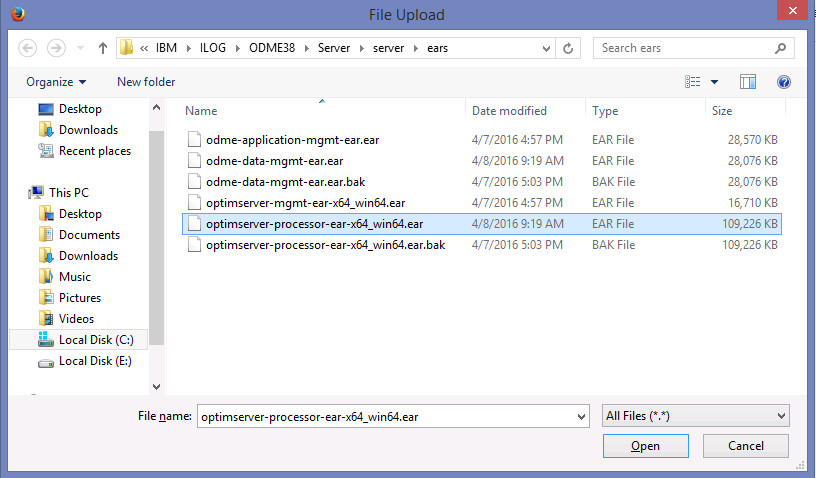Open more view options dropdown arrow
816x478 pixels.
pyautogui.click(x=715, y=82)
